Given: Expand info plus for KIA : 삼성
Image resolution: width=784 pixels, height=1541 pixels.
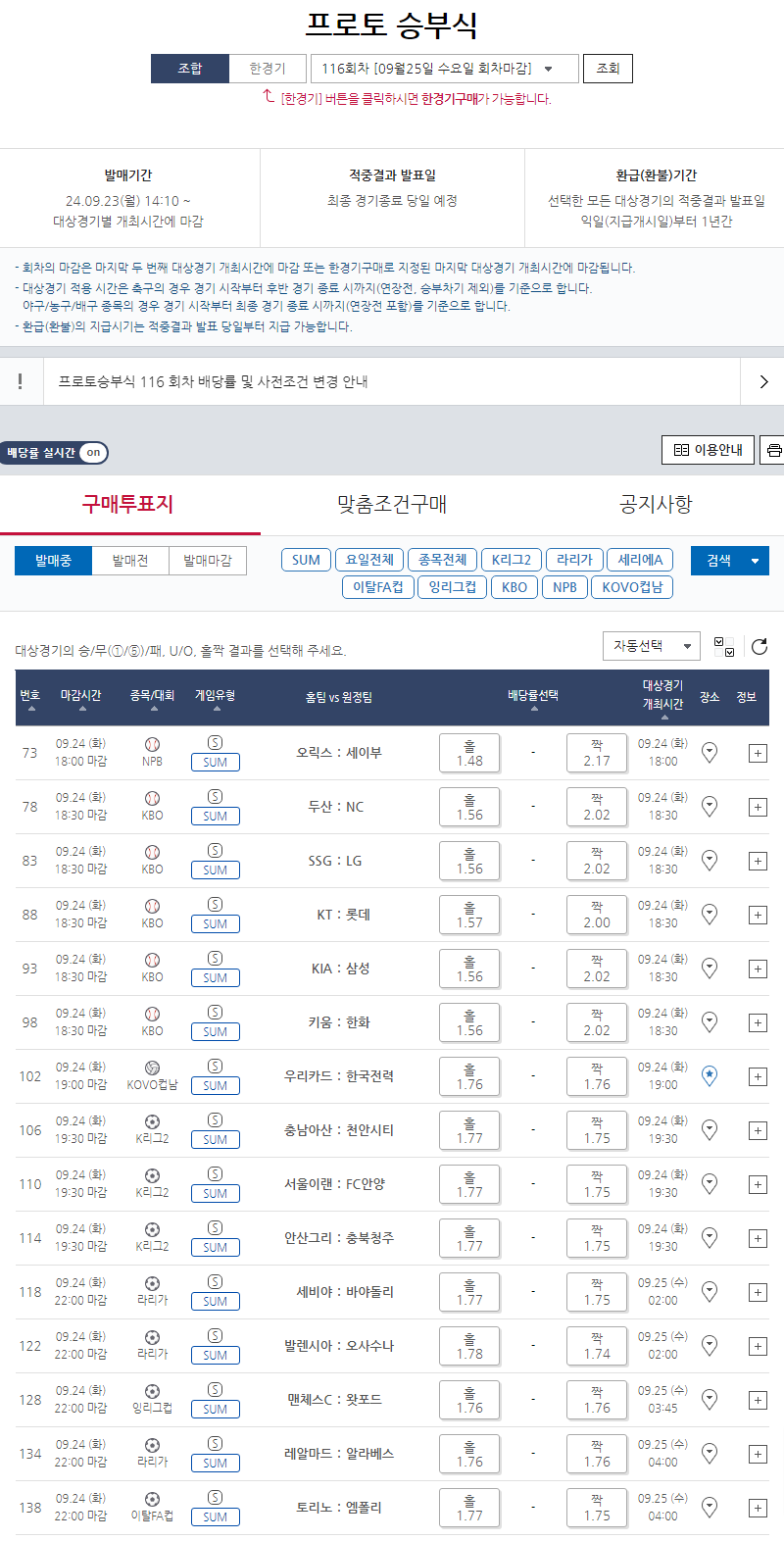Looking at the screenshot, I should [x=758, y=969].
